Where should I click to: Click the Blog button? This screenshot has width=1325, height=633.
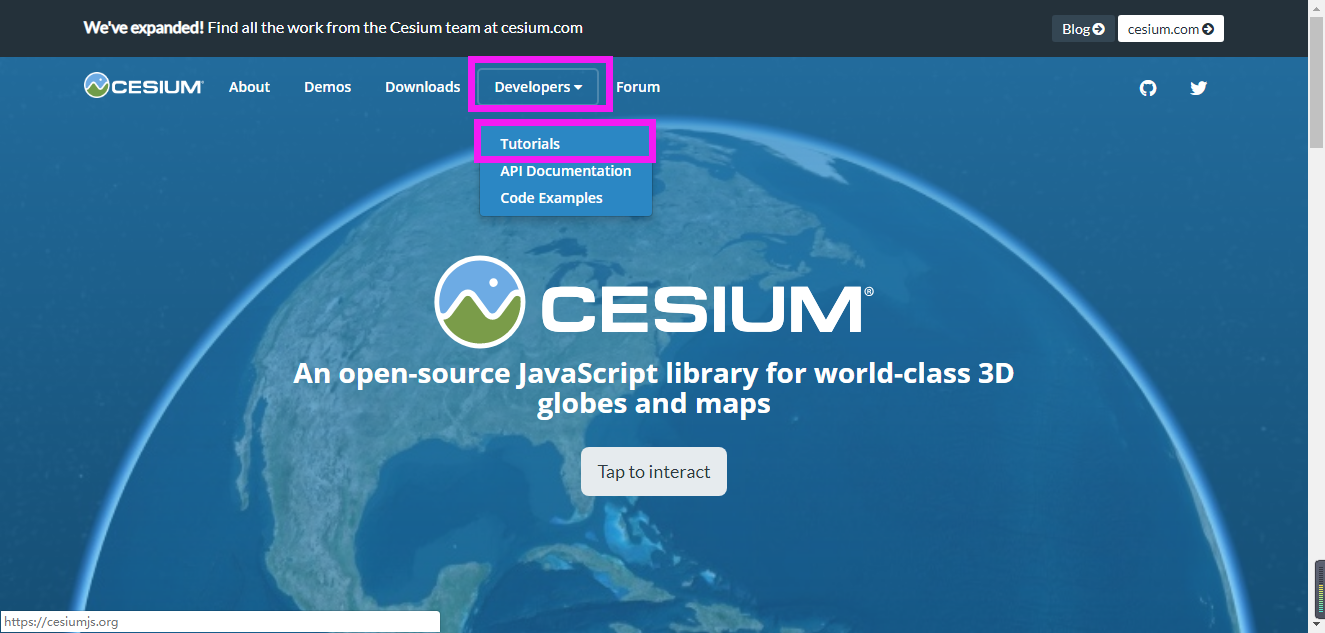pos(1083,29)
